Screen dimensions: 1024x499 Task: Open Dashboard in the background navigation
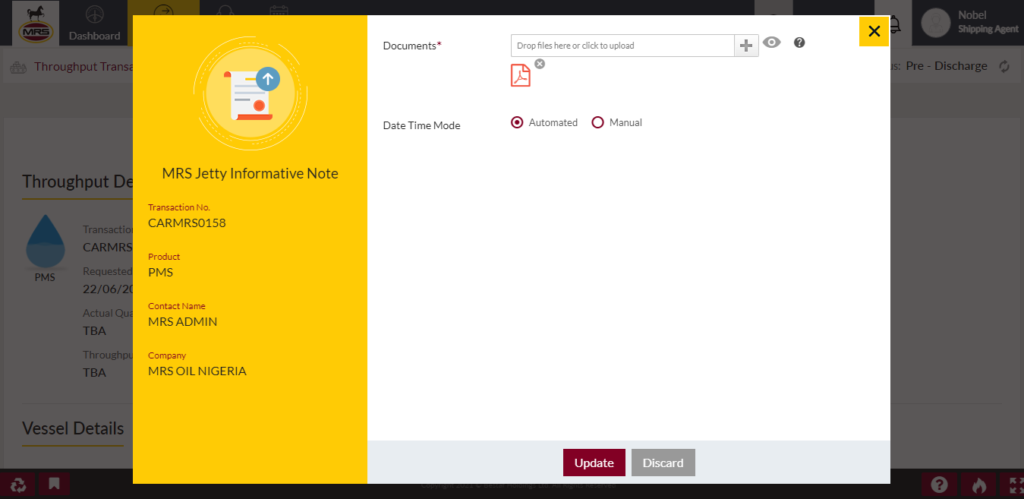(95, 24)
